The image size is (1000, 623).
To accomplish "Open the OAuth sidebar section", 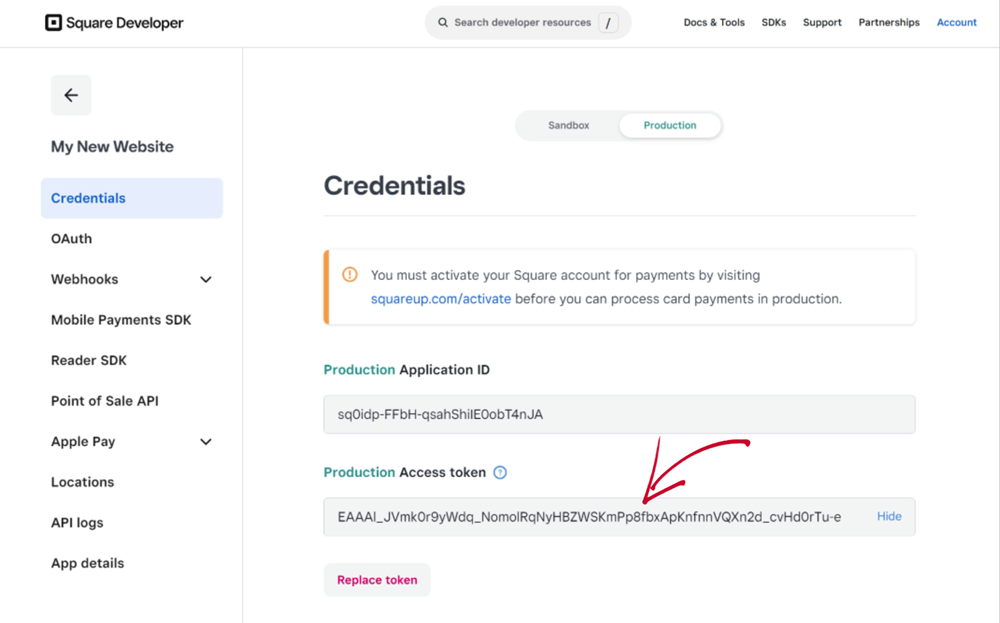I will pyautogui.click(x=72, y=239).
